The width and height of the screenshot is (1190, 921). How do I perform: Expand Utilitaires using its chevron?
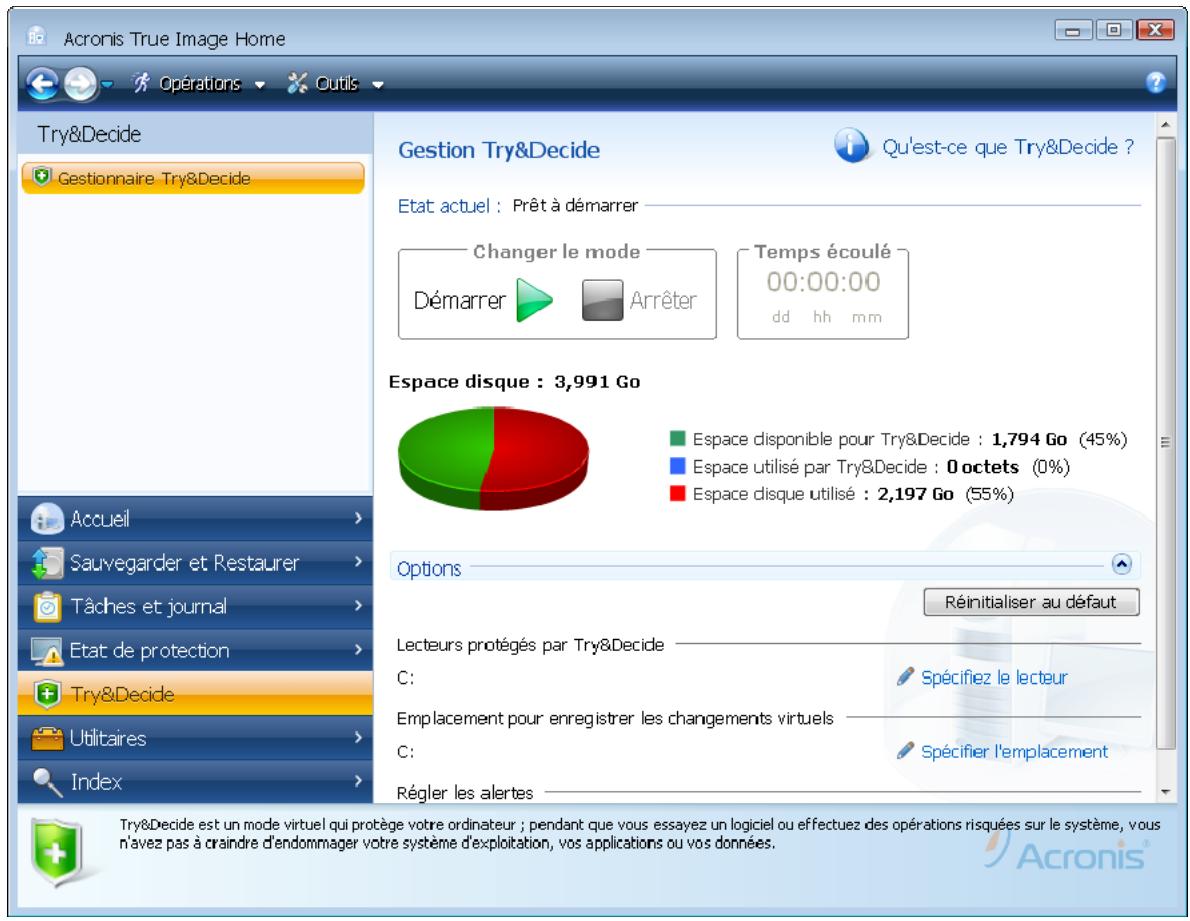click(x=358, y=737)
